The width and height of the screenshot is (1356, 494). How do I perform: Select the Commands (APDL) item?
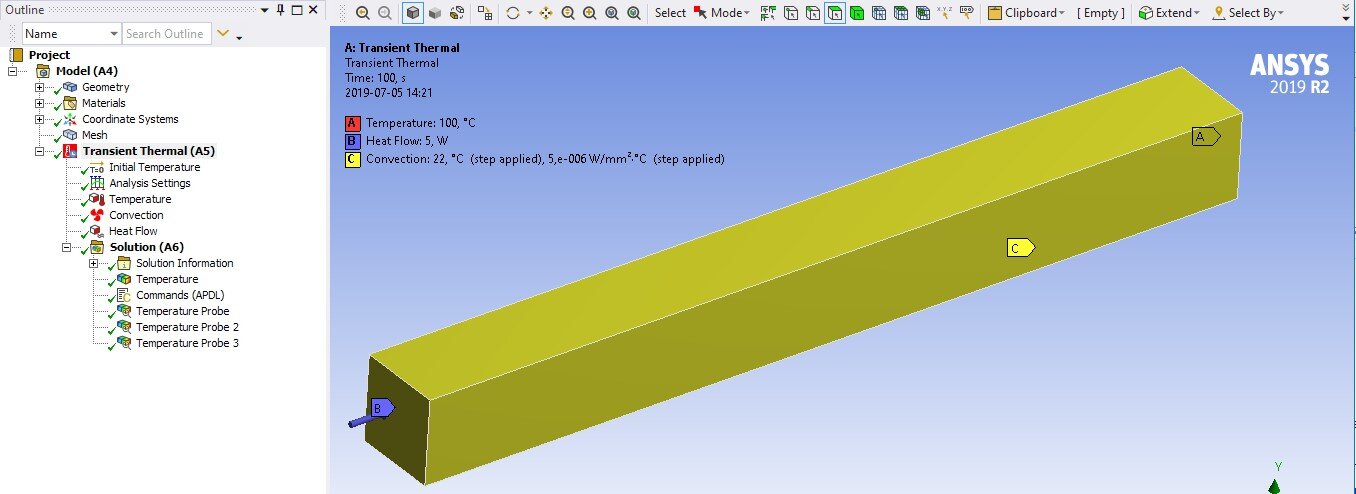(180, 295)
